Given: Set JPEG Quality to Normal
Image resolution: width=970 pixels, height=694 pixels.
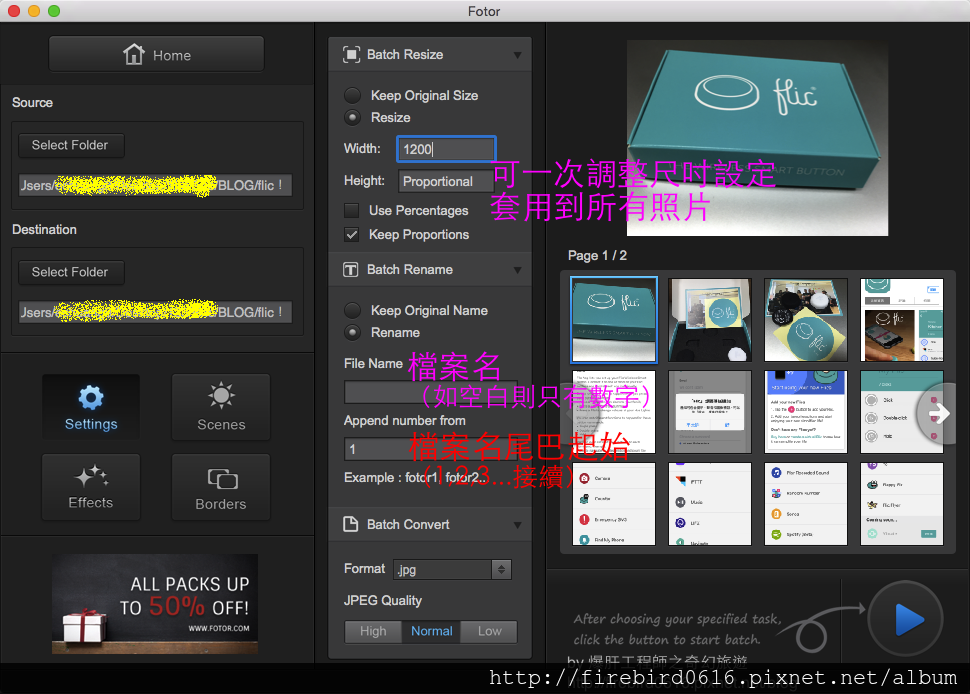Looking at the screenshot, I should tap(432, 631).
